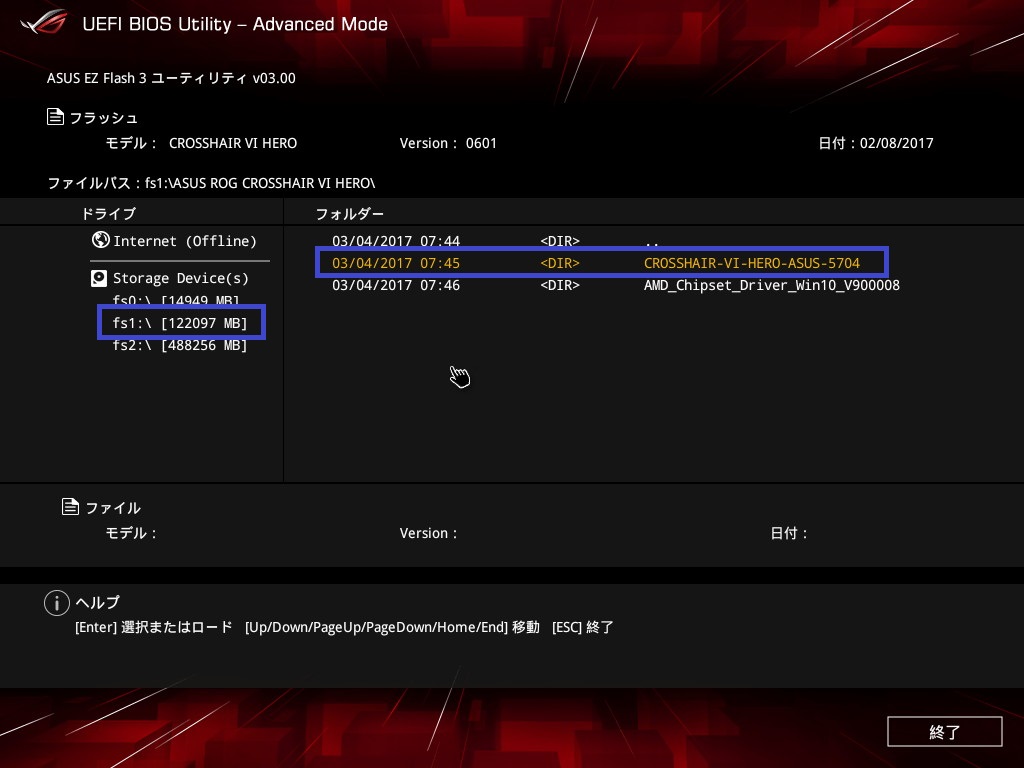This screenshot has height=768, width=1024.
Task: Open the AMD_Chipset_Driver_Win10_V900008 folder
Action: [771, 285]
